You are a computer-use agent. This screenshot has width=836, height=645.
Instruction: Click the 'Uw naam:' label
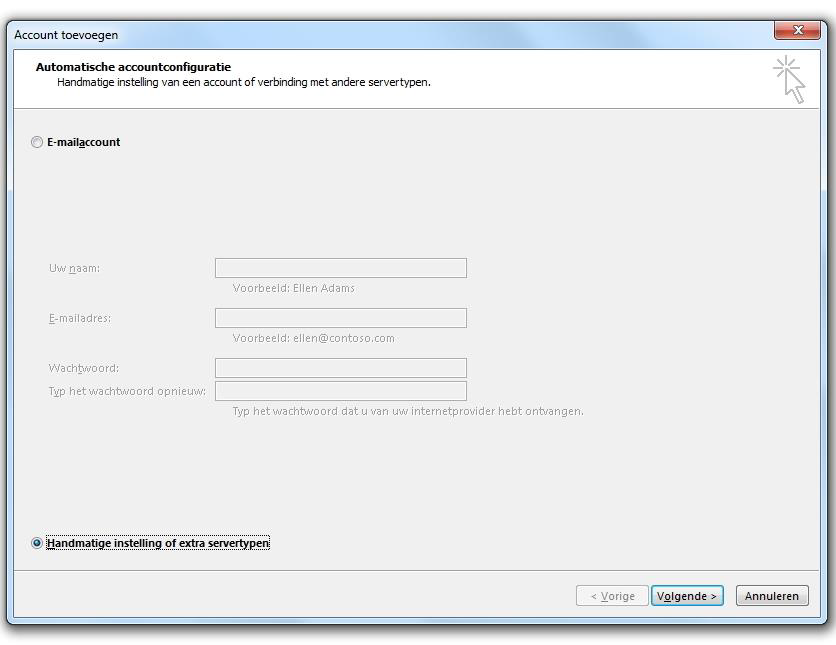pos(74,268)
